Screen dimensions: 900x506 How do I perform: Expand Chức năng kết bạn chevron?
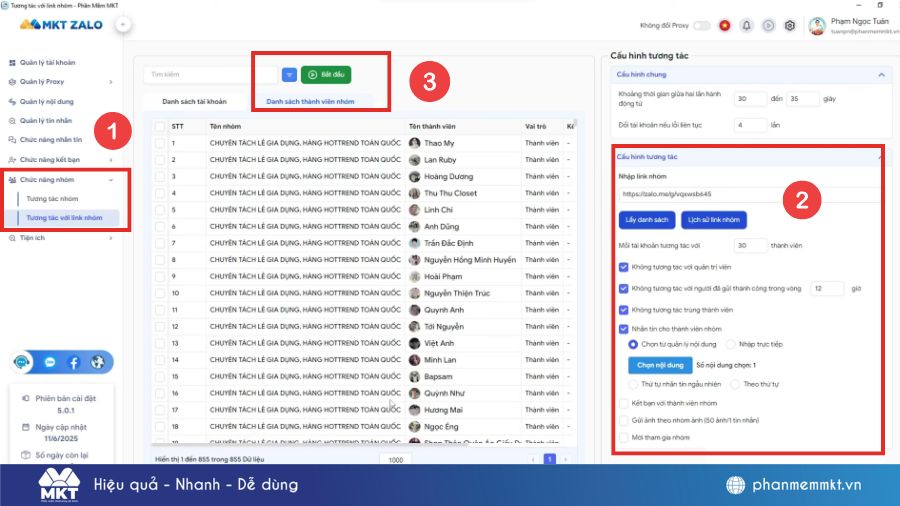[111, 160]
